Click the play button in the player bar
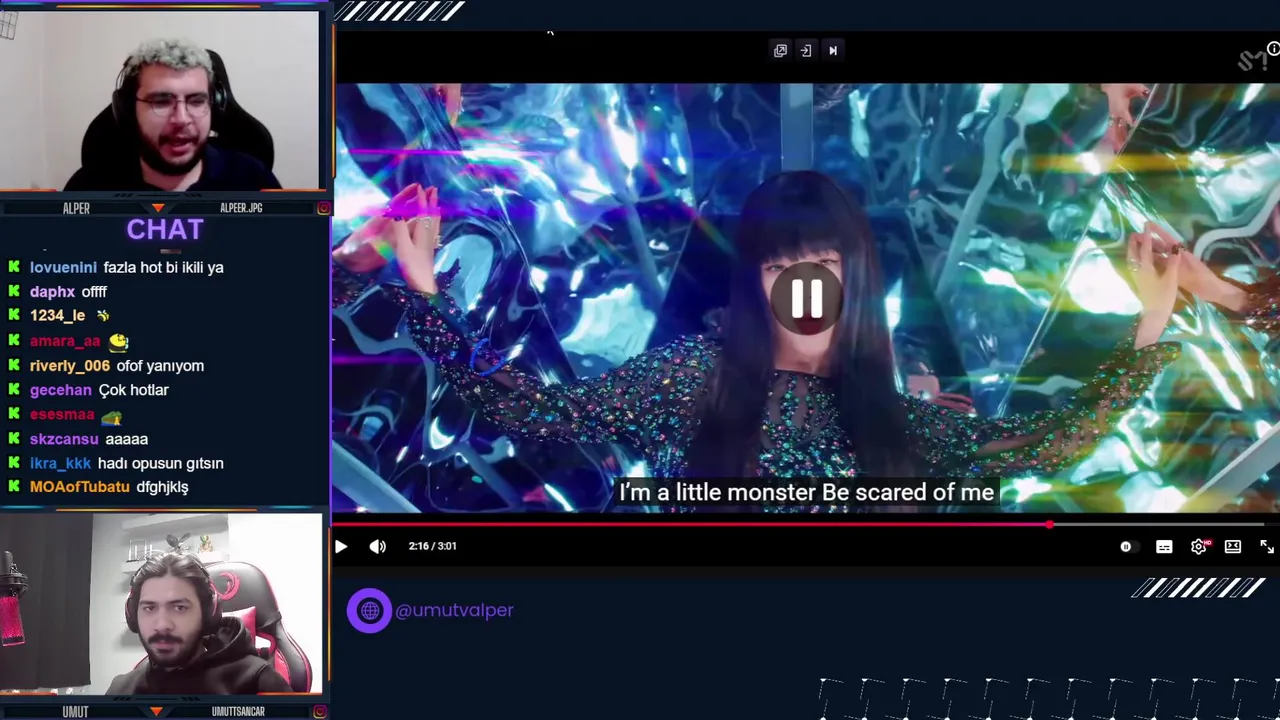The height and width of the screenshot is (720, 1280). coord(341,546)
